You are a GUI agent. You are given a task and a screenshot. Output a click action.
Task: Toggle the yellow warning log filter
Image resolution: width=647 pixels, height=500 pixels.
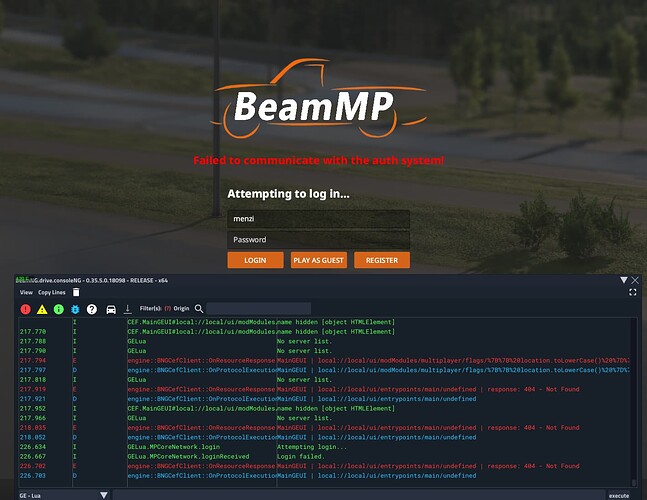tap(42, 309)
